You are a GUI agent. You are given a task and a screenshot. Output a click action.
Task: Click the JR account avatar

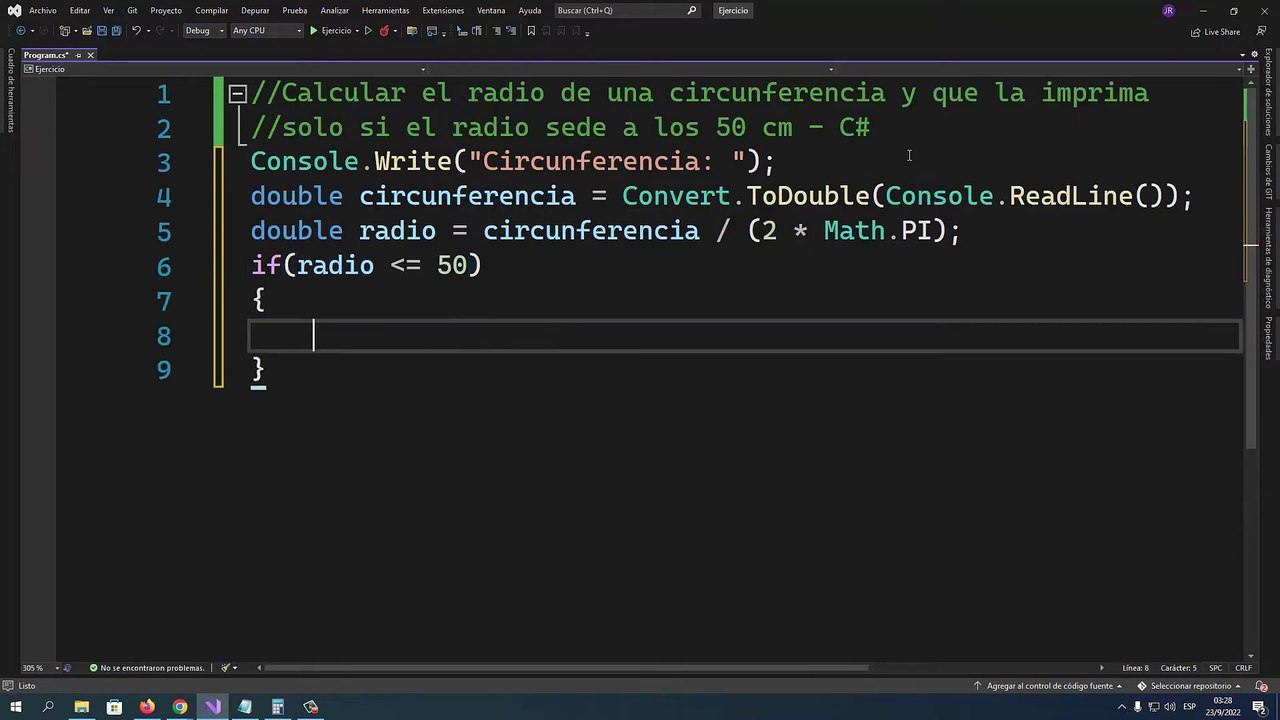pos(1168,11)
